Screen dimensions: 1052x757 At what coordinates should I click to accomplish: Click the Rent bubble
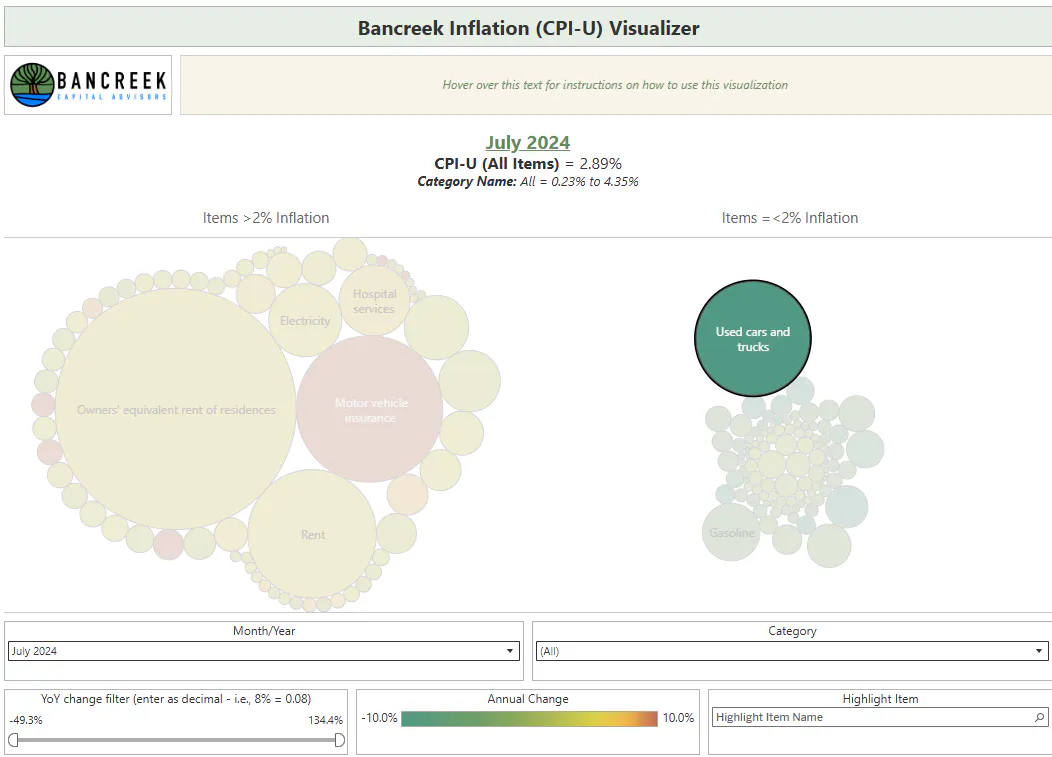coord(312,534)
